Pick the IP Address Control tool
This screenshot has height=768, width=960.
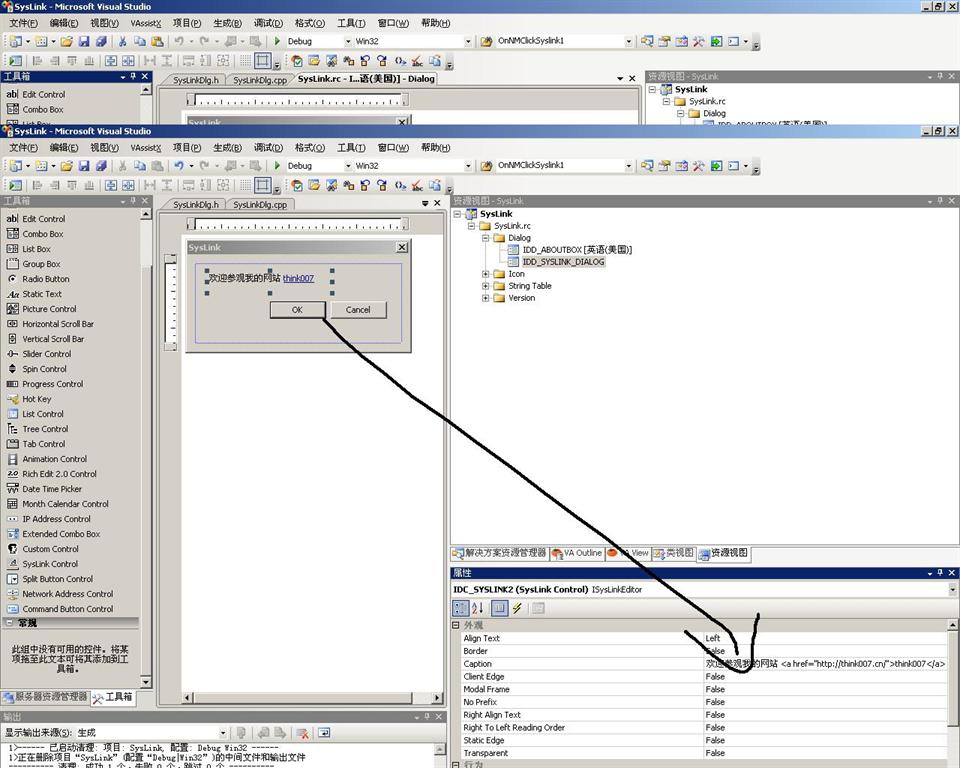56,519
